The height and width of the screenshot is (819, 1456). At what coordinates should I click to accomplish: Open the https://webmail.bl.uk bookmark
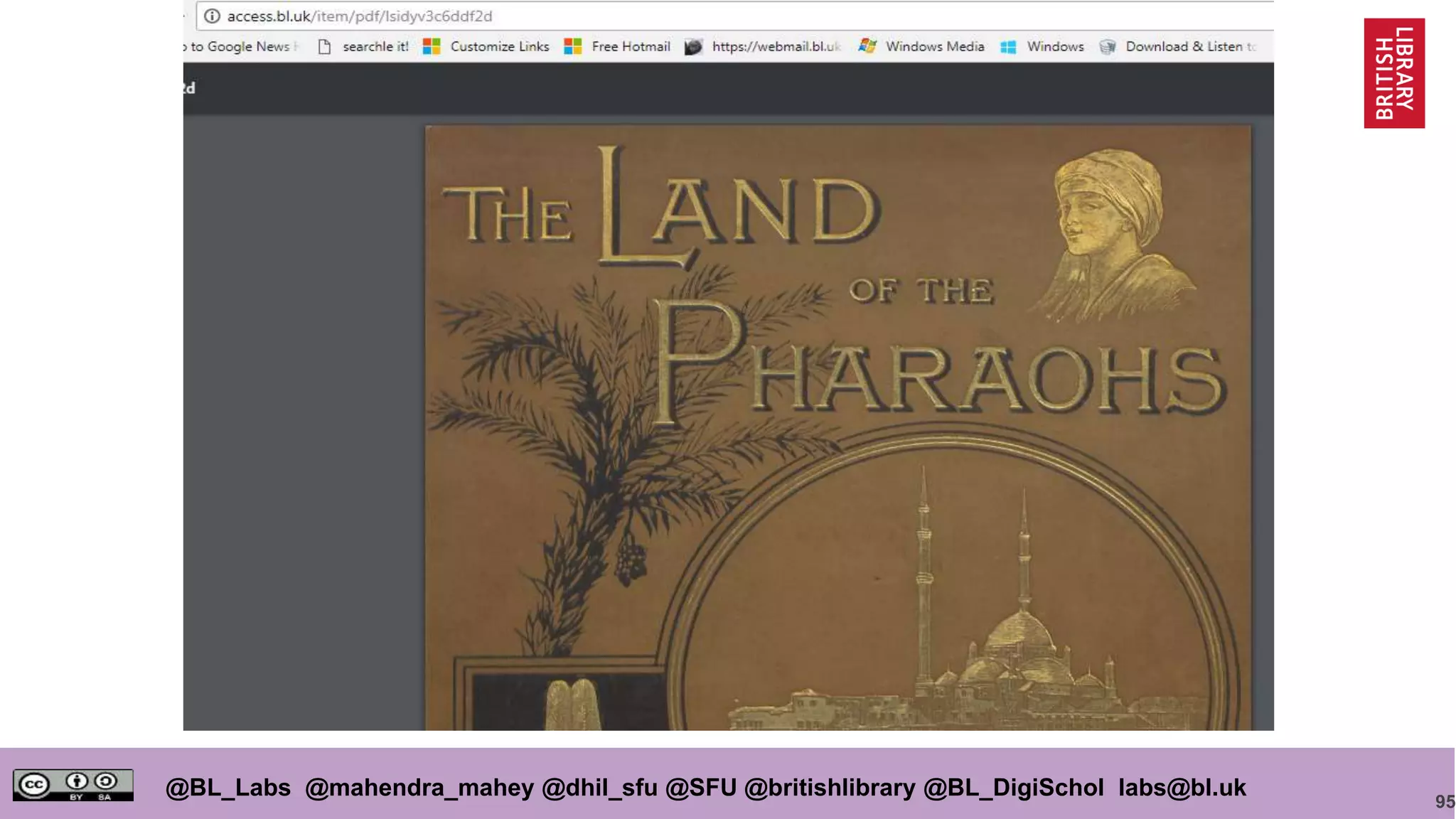click(777, 46)
